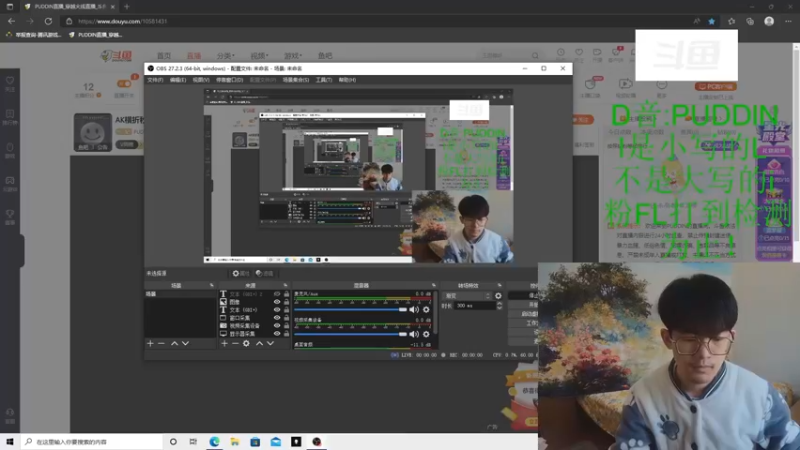Lock the display capture source
Viewport: 800px width, 450px height.
point(286,334)
